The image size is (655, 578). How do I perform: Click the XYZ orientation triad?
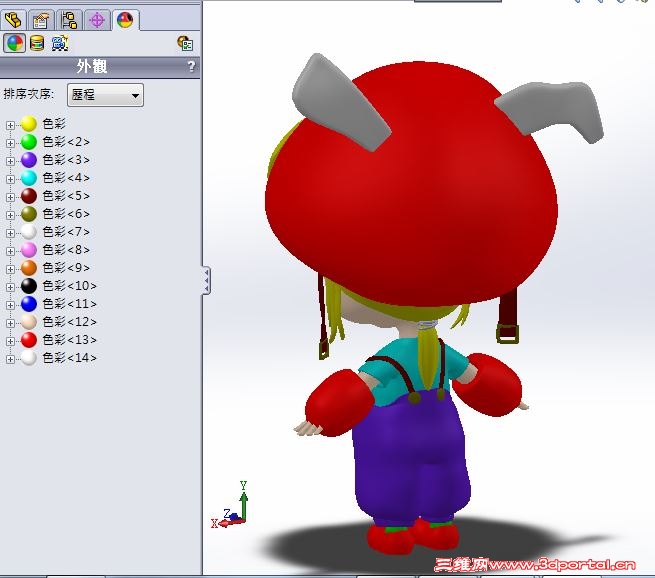[230, 505]
